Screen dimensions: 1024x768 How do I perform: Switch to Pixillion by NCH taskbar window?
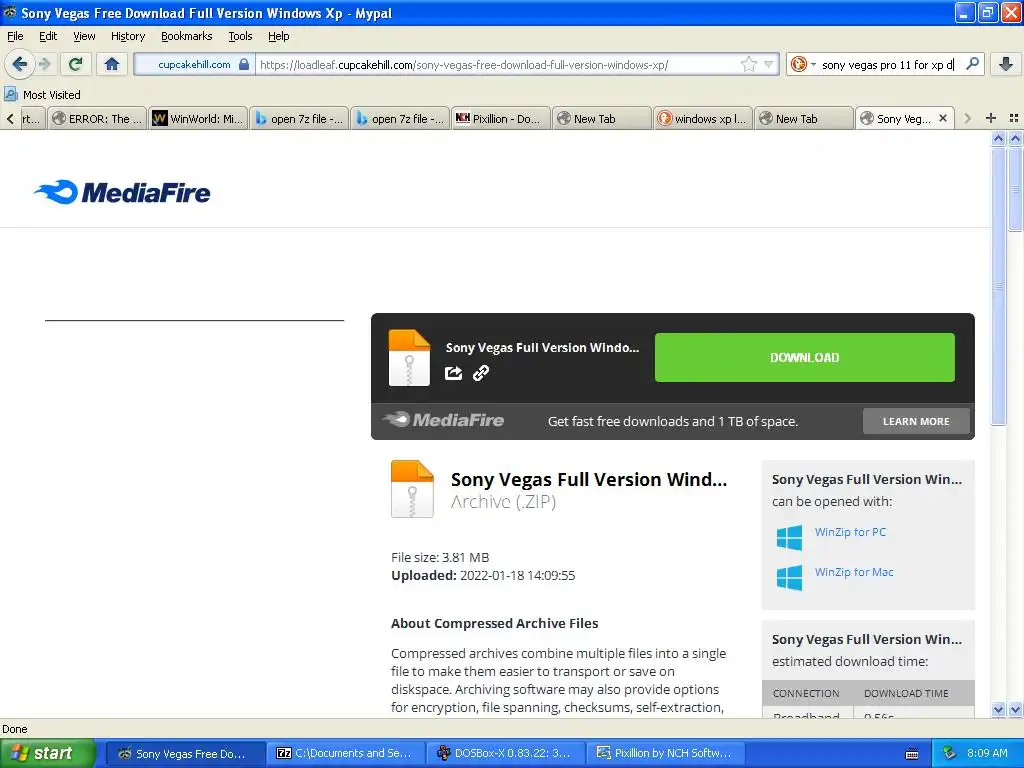[665, 753]
